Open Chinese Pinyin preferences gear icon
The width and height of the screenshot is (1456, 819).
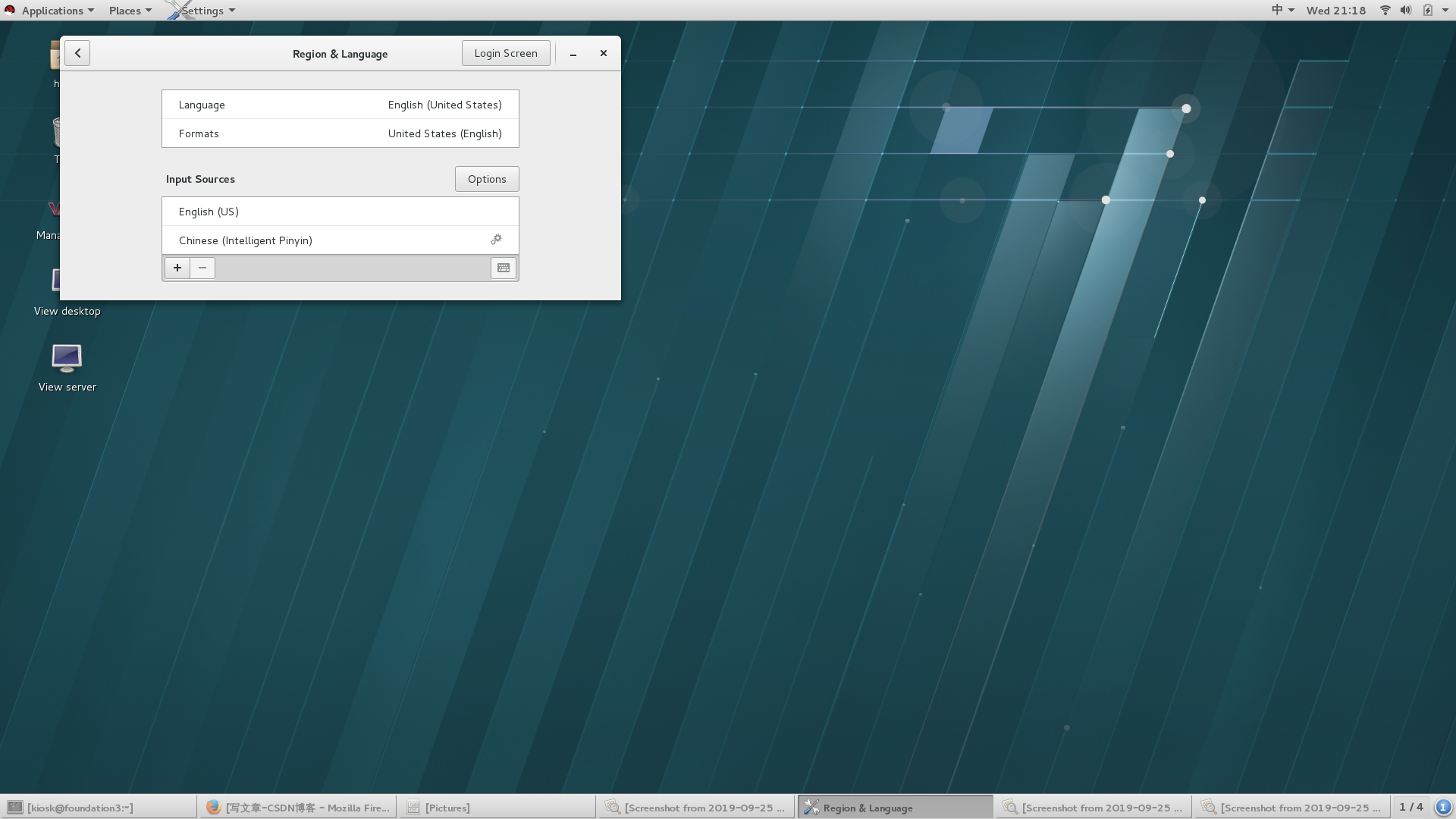click(496, 240)
